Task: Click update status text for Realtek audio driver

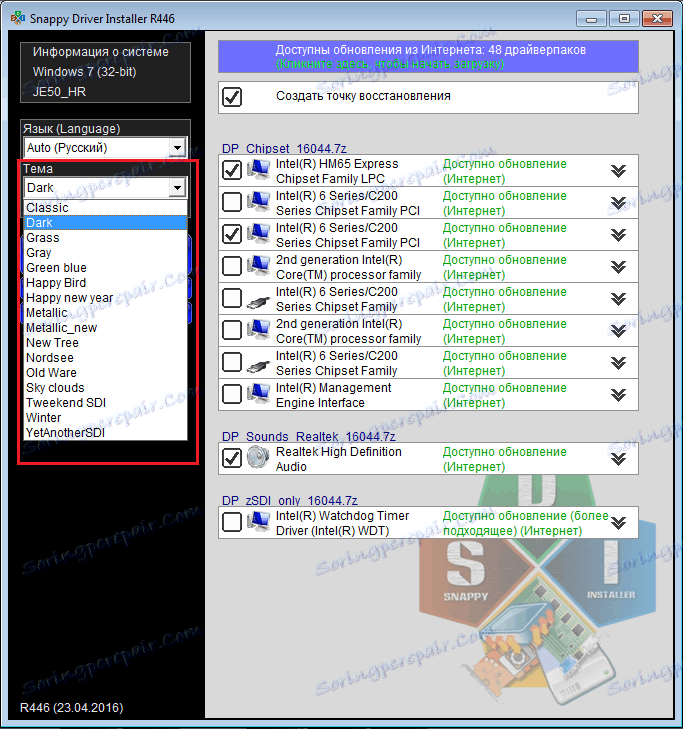Action: coord(504,459)
